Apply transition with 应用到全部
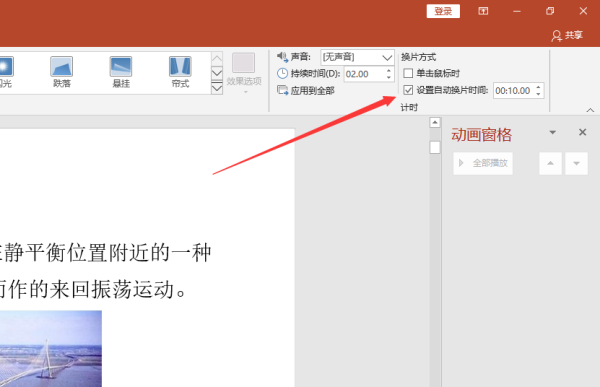The width and height of the screenshot is (600, 387). click(305, 91)
